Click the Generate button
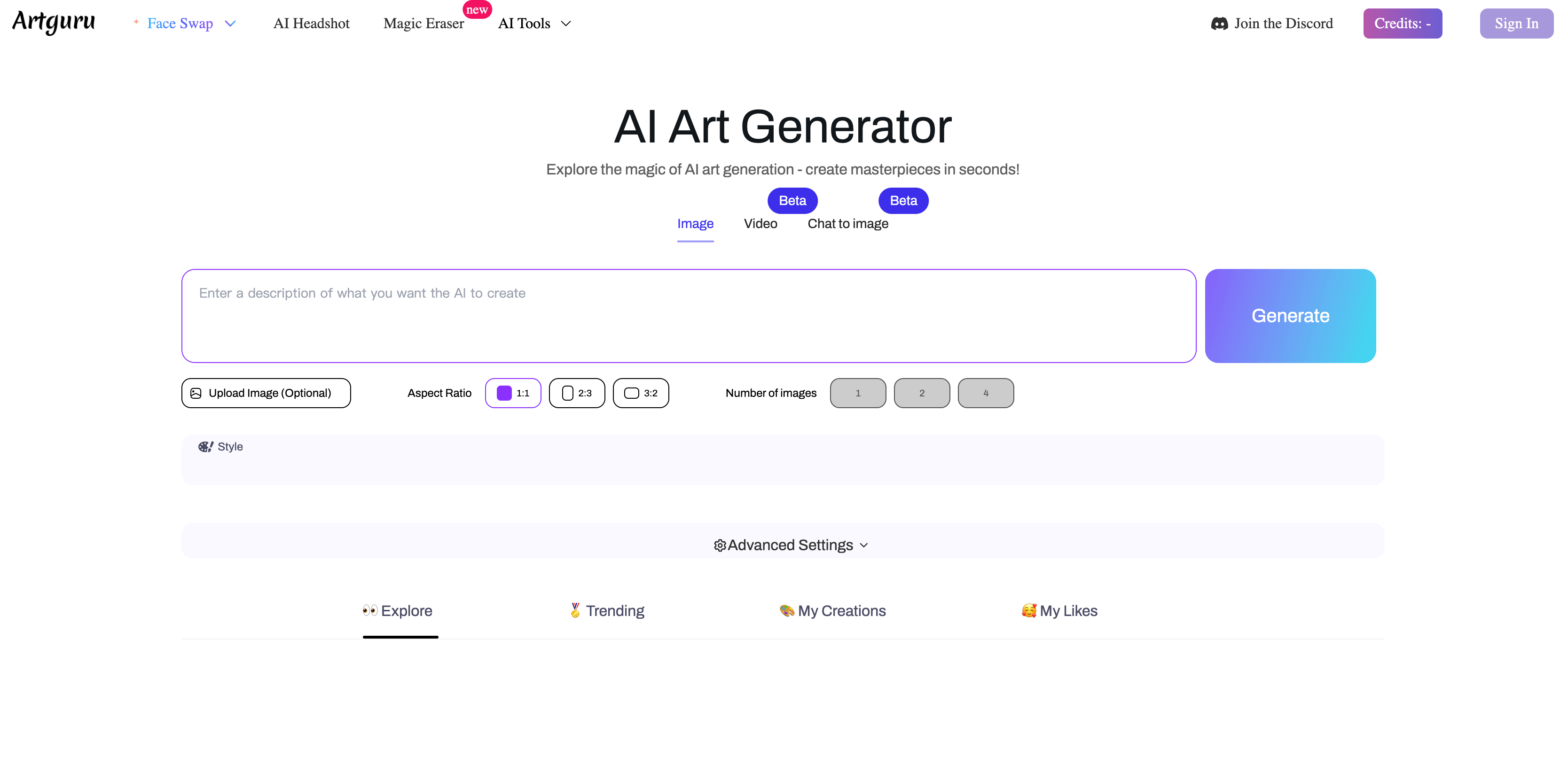This screenshot has width=1568, height=758. click(1290, 316)
